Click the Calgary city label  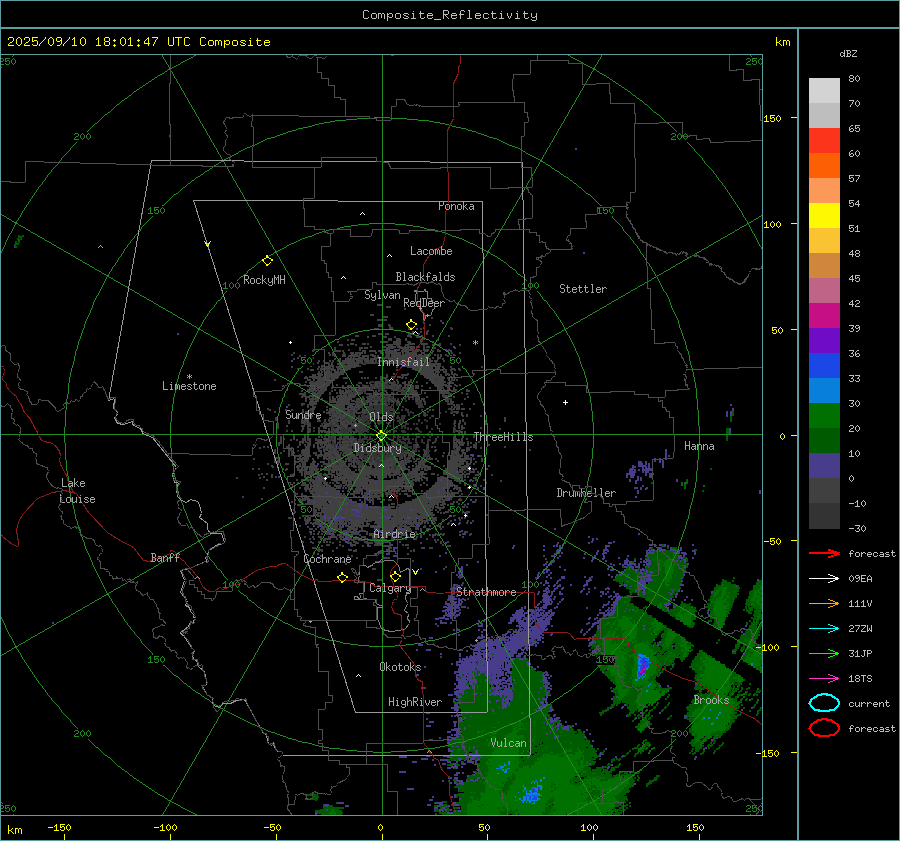[x=390, y=588]
